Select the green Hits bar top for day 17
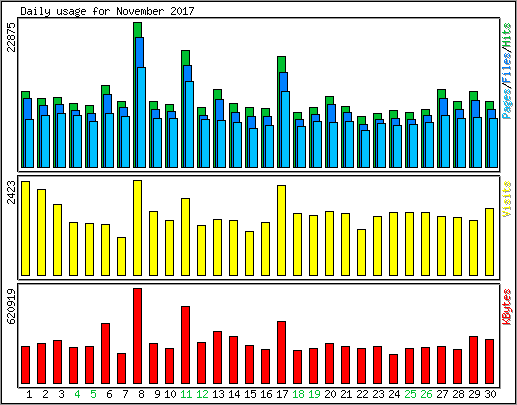 coord(281,65)
